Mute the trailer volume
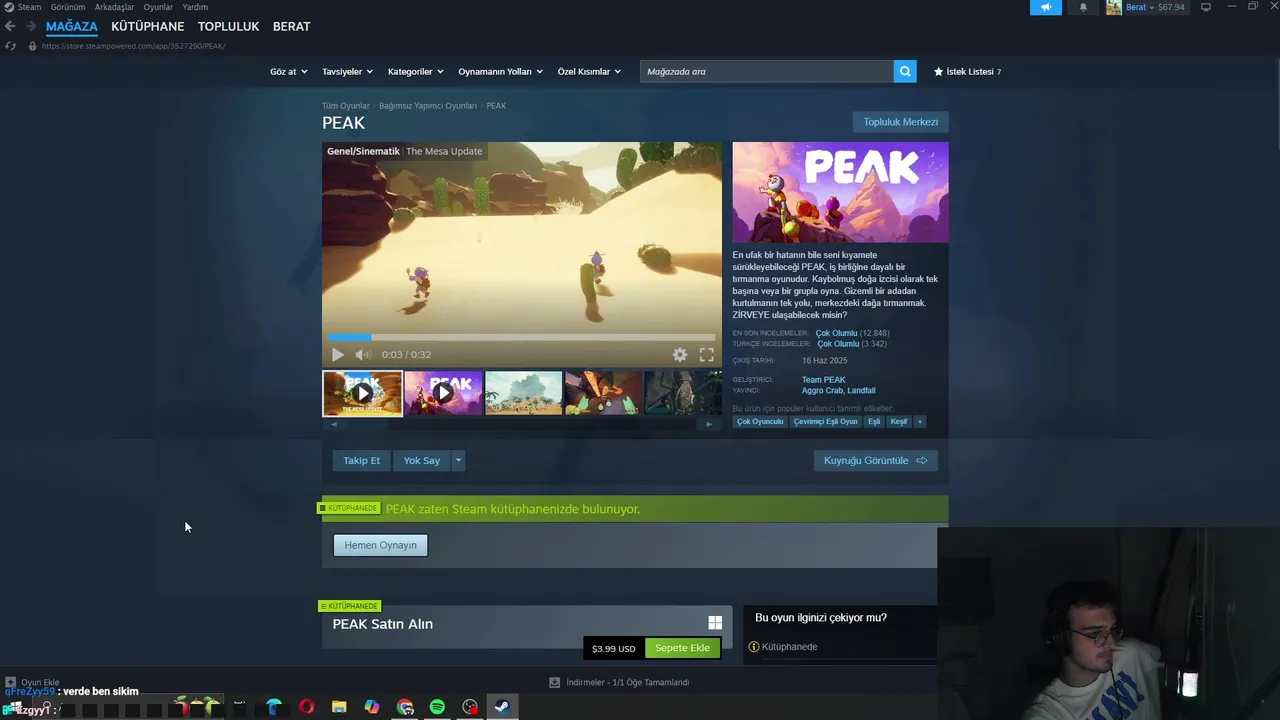Screen dimensions: 1280x720 pos(363,355)
